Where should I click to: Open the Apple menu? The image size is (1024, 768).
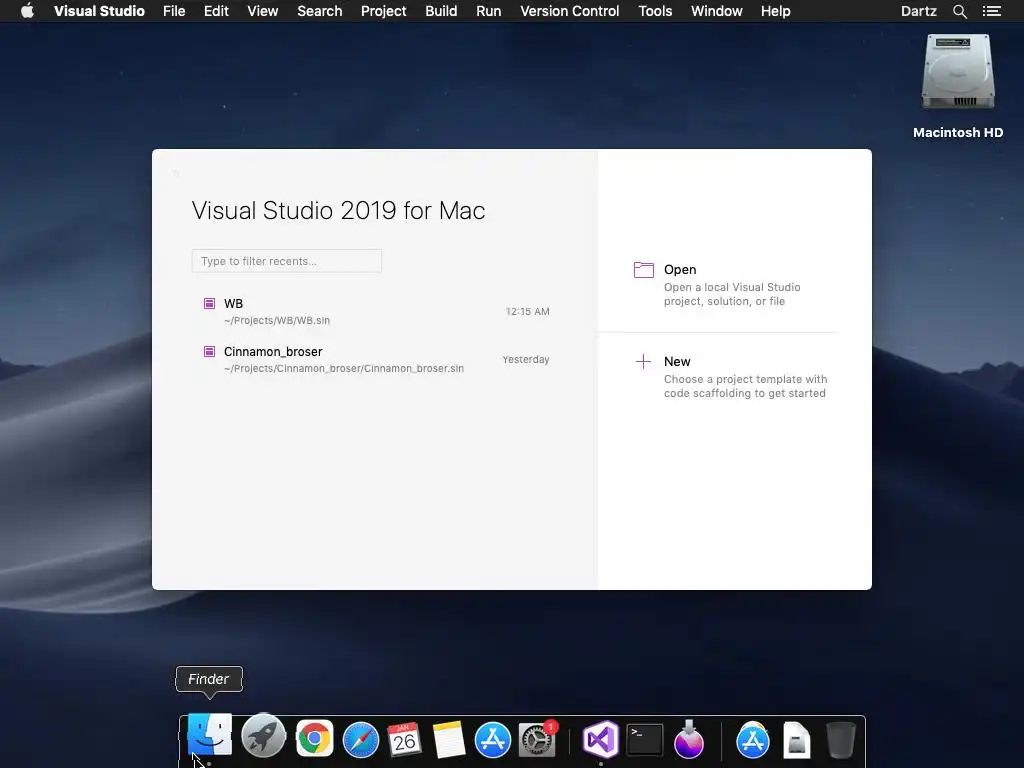[x=27, y=11]
